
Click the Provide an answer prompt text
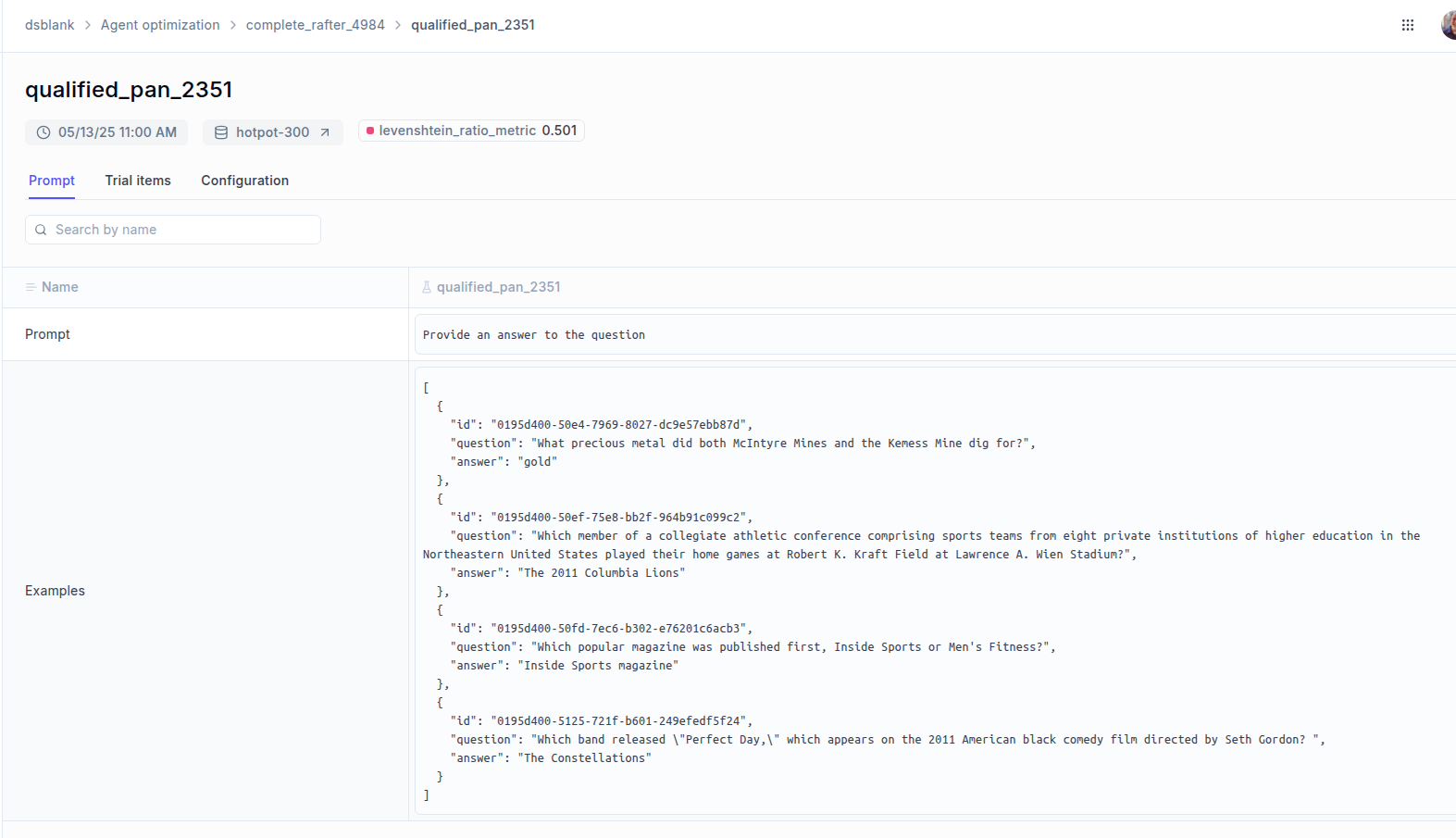click(x=534, y=335)
